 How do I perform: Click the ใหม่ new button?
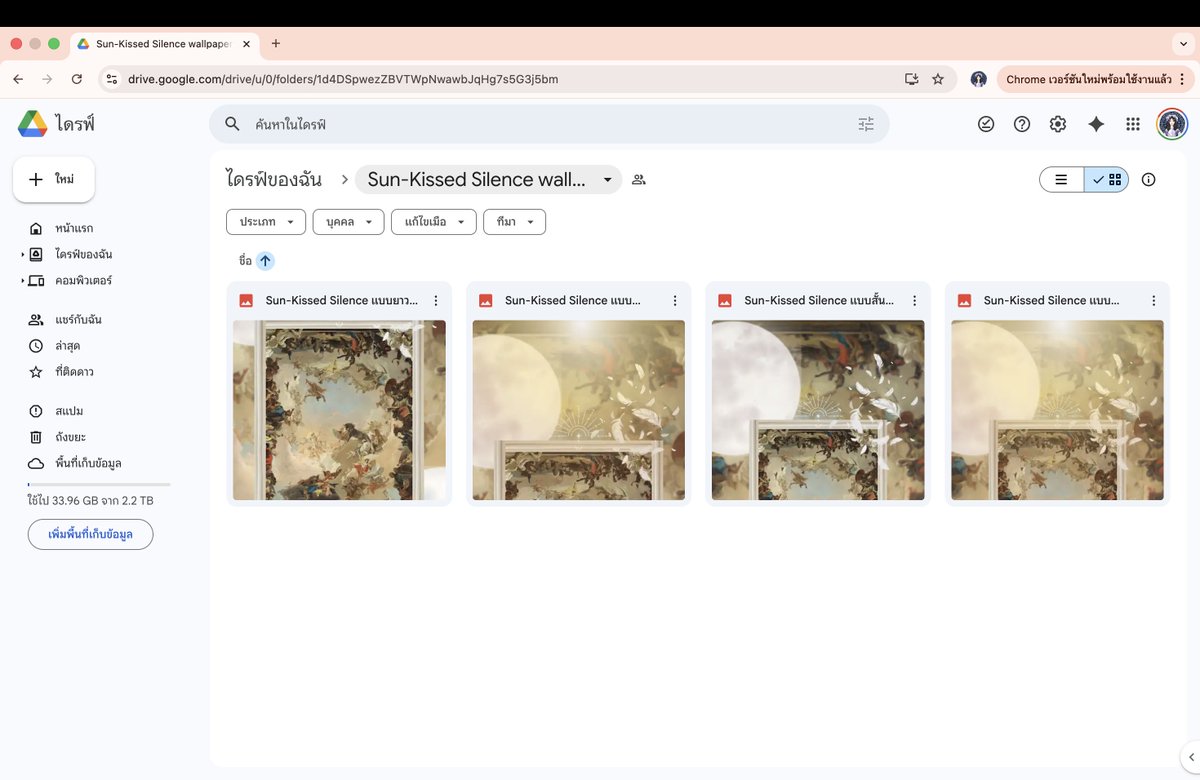click(54, 179)
